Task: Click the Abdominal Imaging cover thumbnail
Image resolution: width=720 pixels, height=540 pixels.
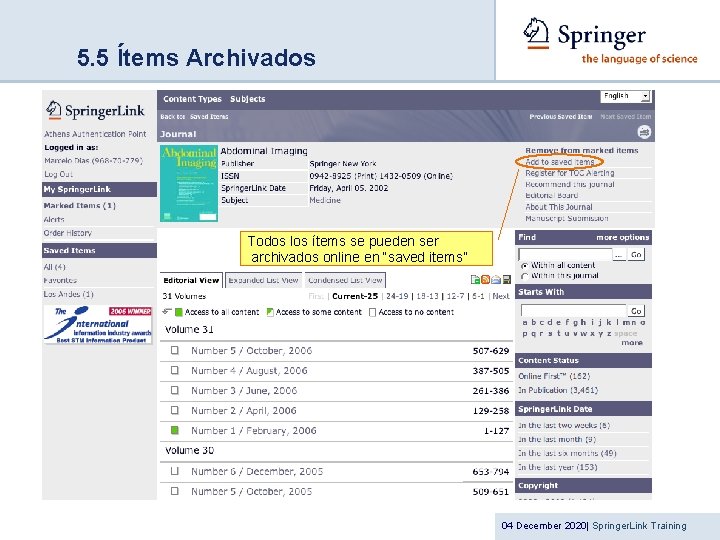Action: (189, 183)
